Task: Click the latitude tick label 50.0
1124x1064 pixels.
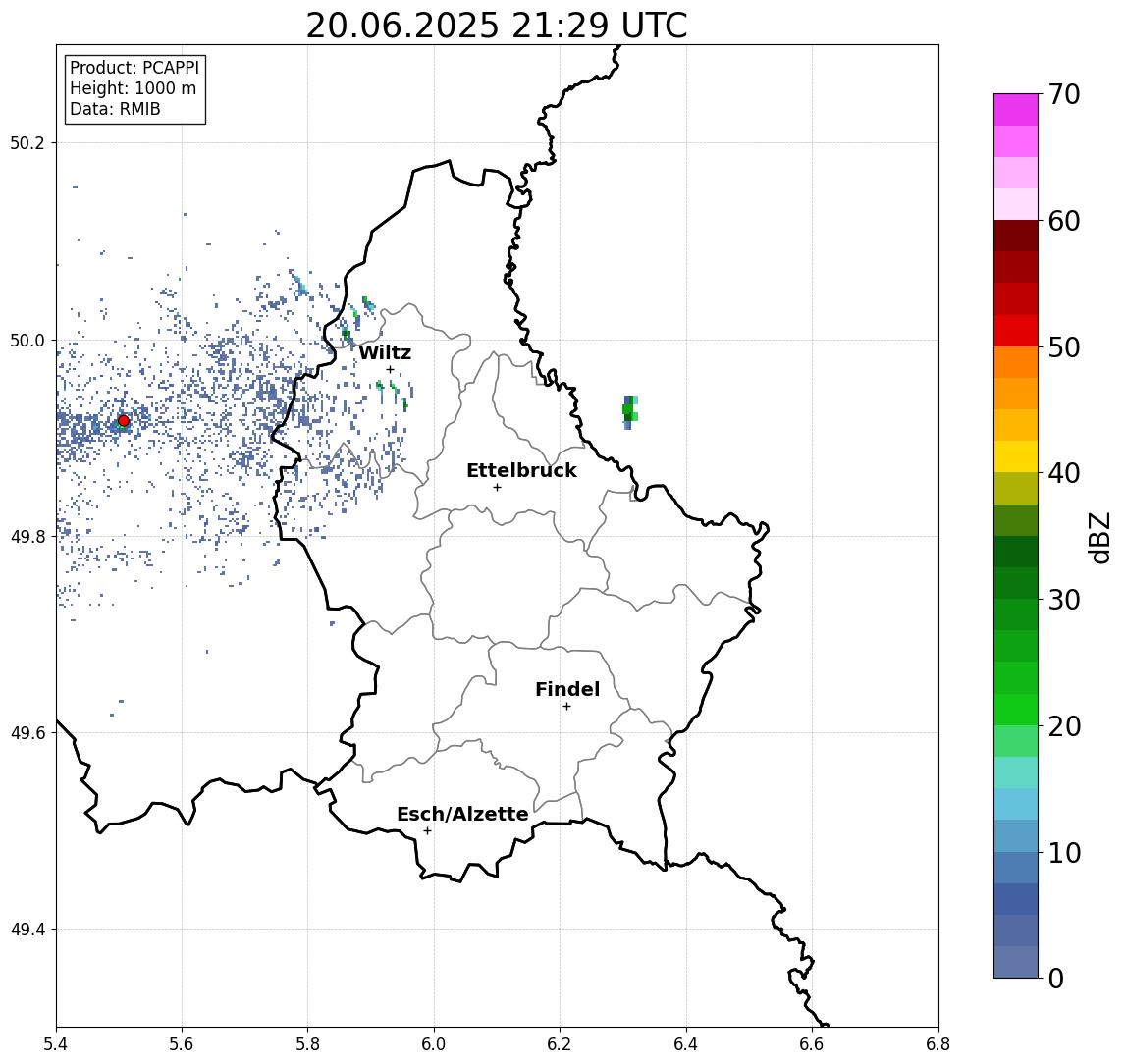Action: pyautogui.click(x=27, y=340)
